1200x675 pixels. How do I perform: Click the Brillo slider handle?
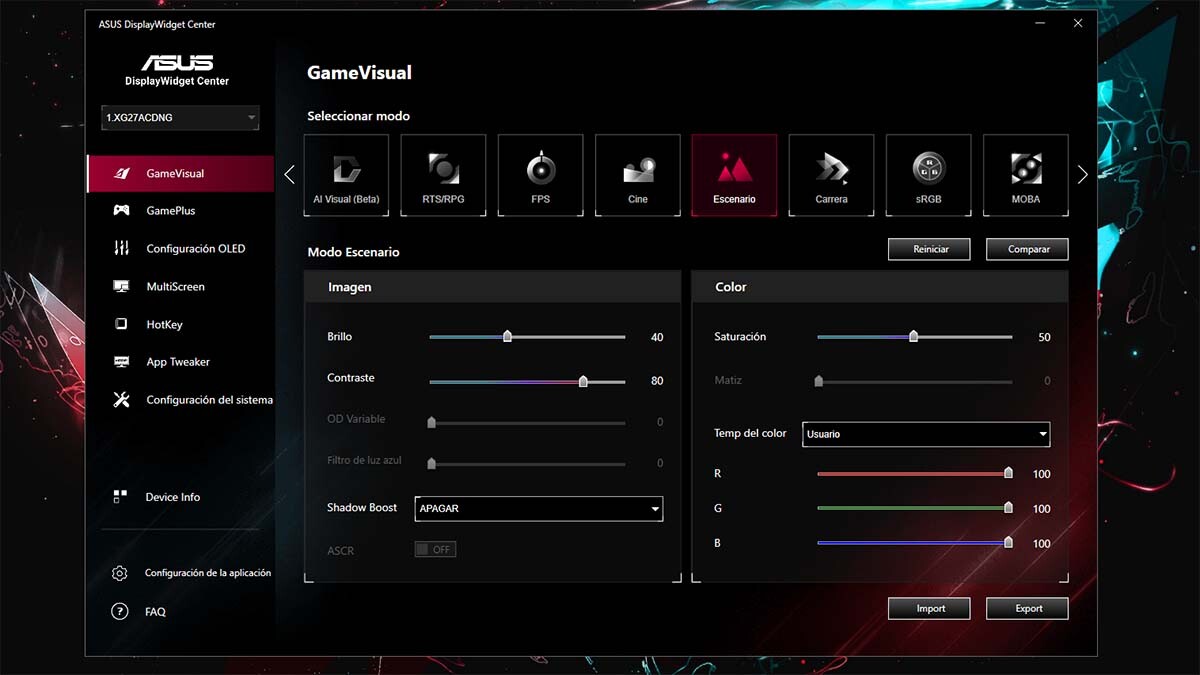coord(507,337)
